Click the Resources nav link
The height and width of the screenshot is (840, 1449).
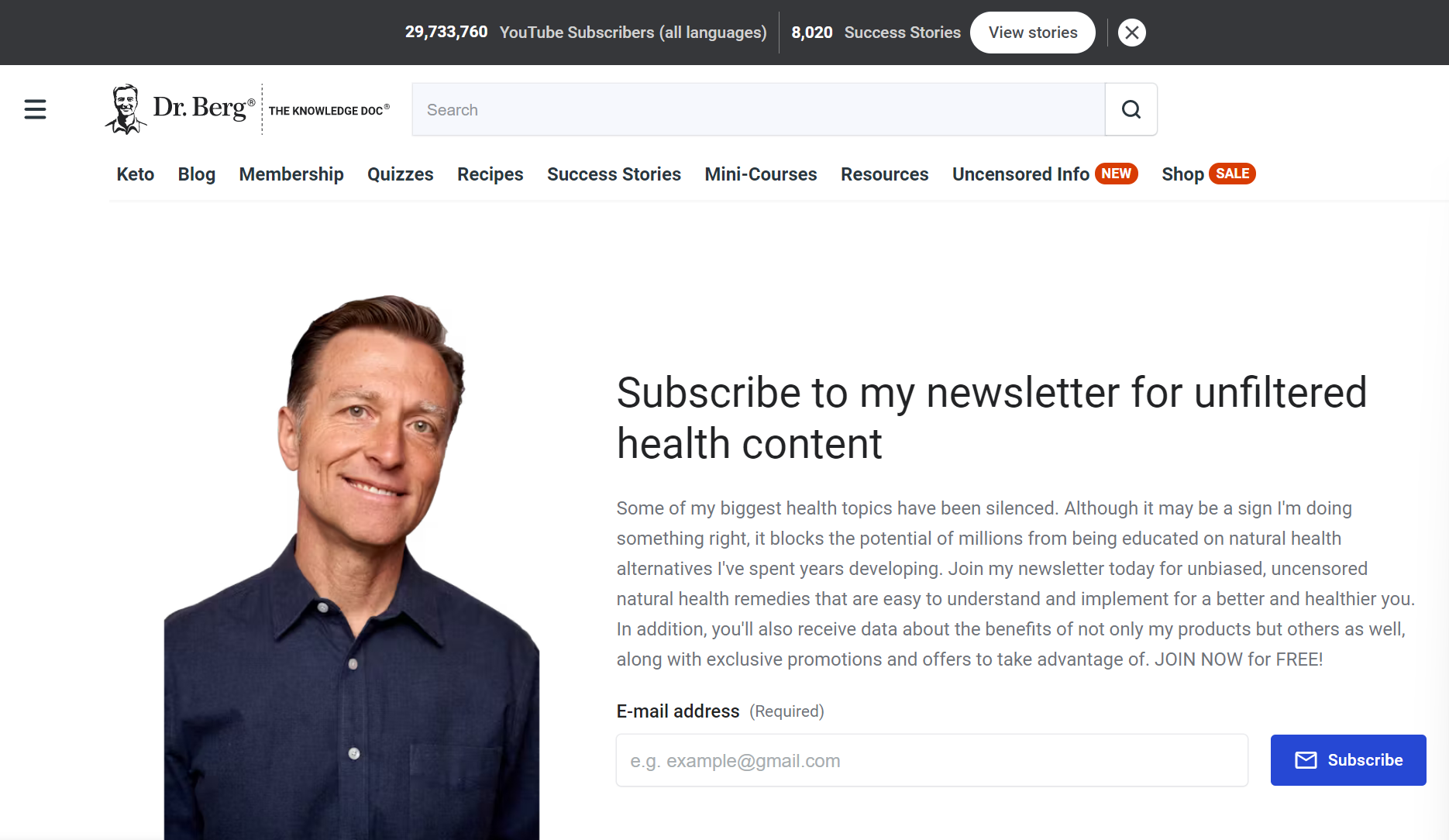[885, 174]
